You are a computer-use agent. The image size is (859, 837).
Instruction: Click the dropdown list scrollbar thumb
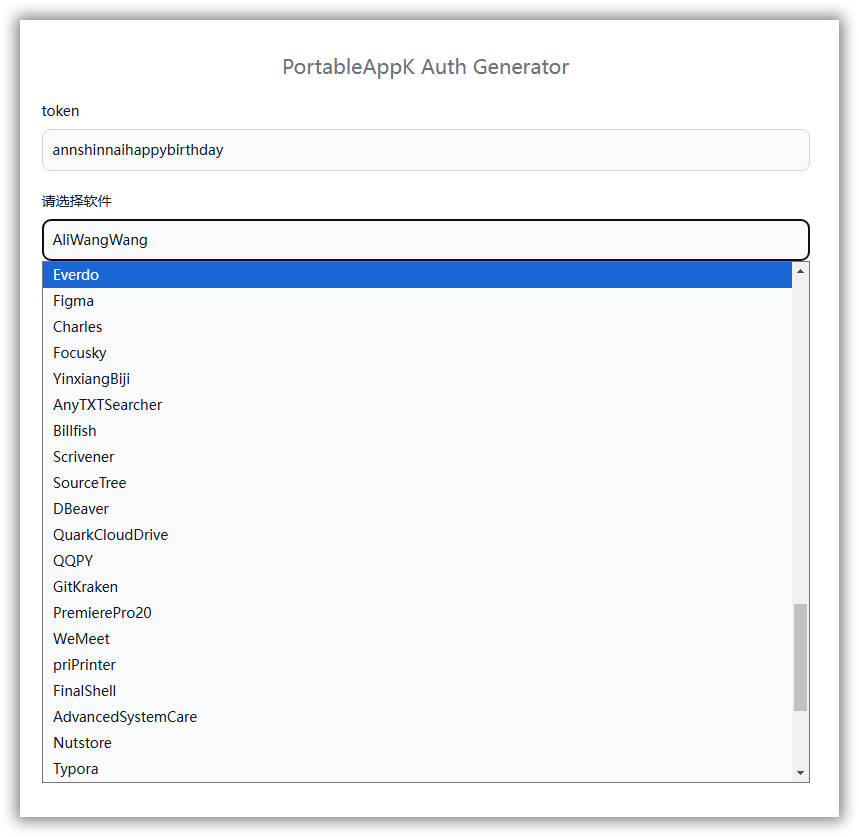click(800, 657)
